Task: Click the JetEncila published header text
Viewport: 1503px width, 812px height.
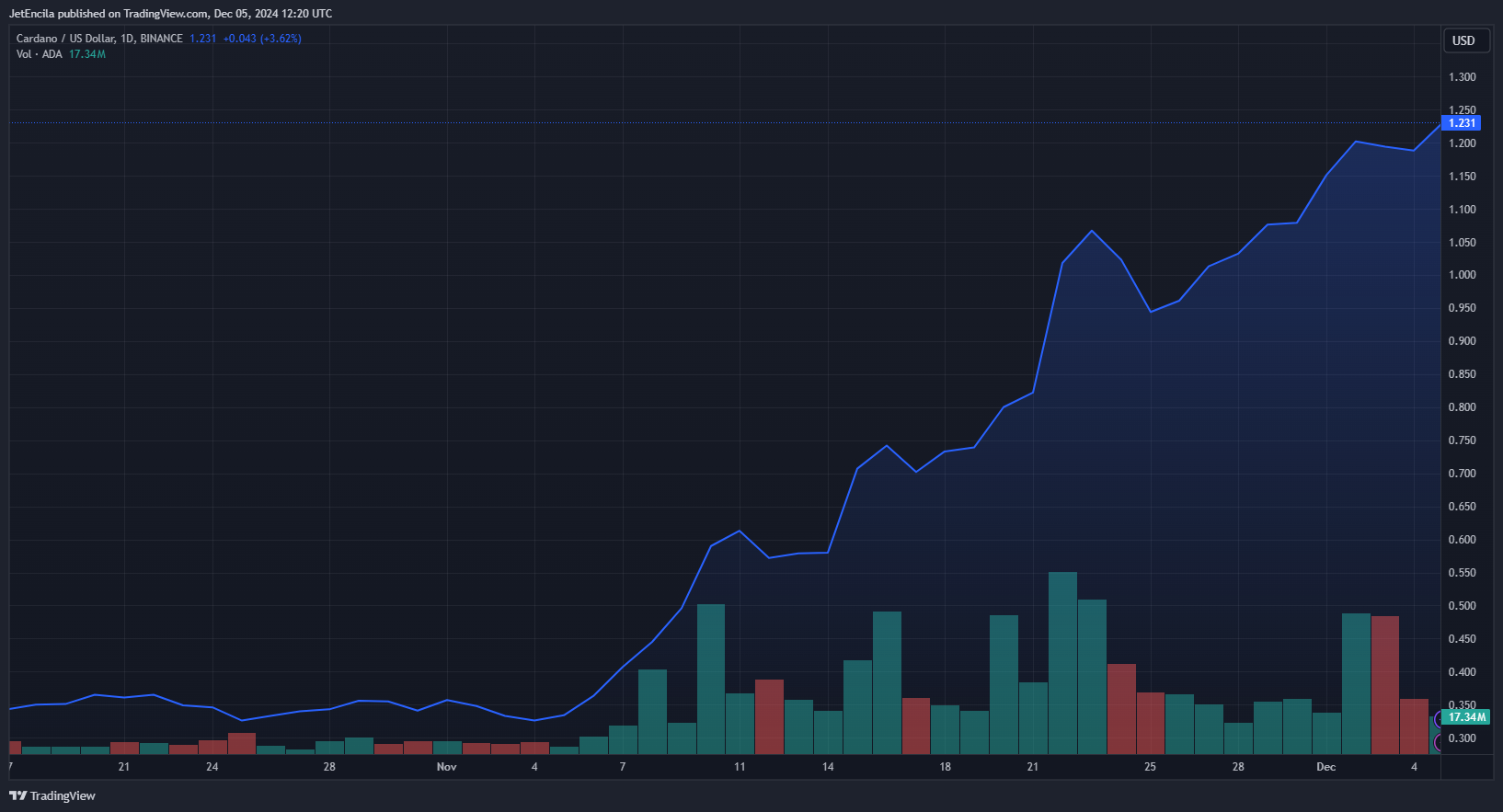Action: click(x=170, y=14)
